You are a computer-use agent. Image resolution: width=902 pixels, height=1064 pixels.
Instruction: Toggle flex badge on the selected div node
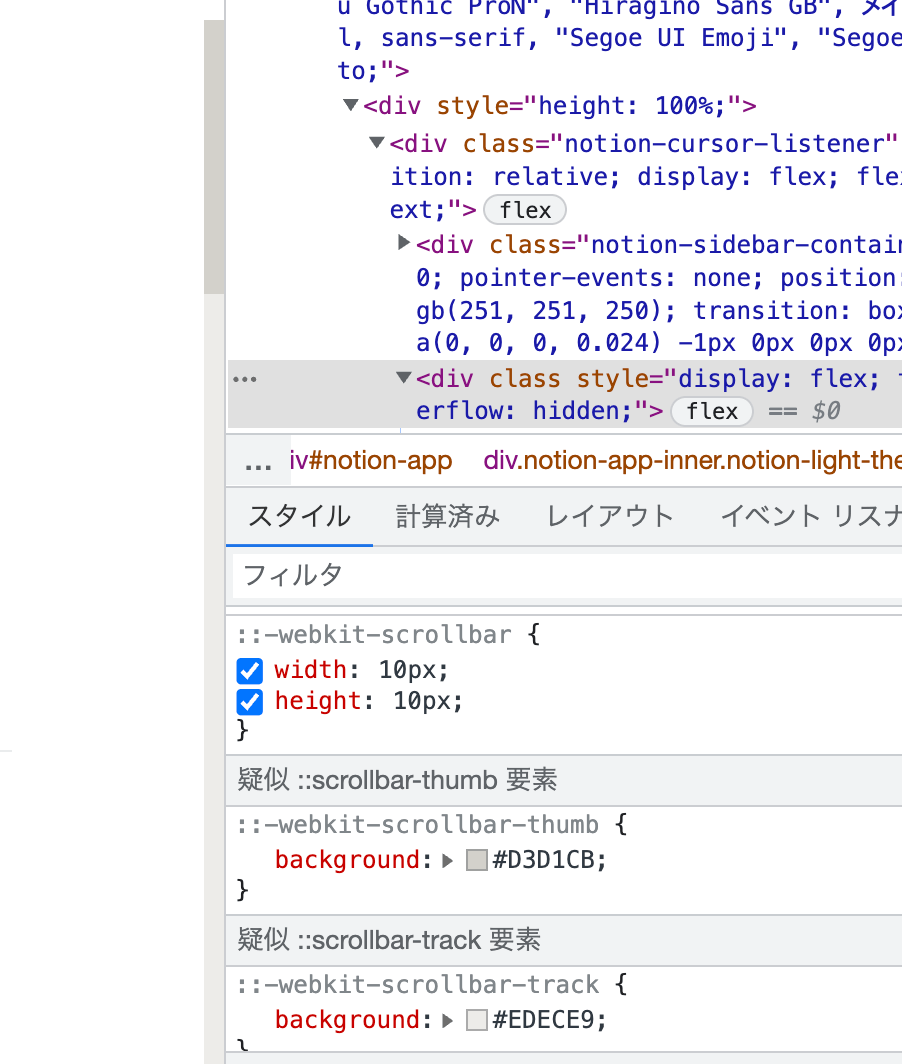[711, 411]
